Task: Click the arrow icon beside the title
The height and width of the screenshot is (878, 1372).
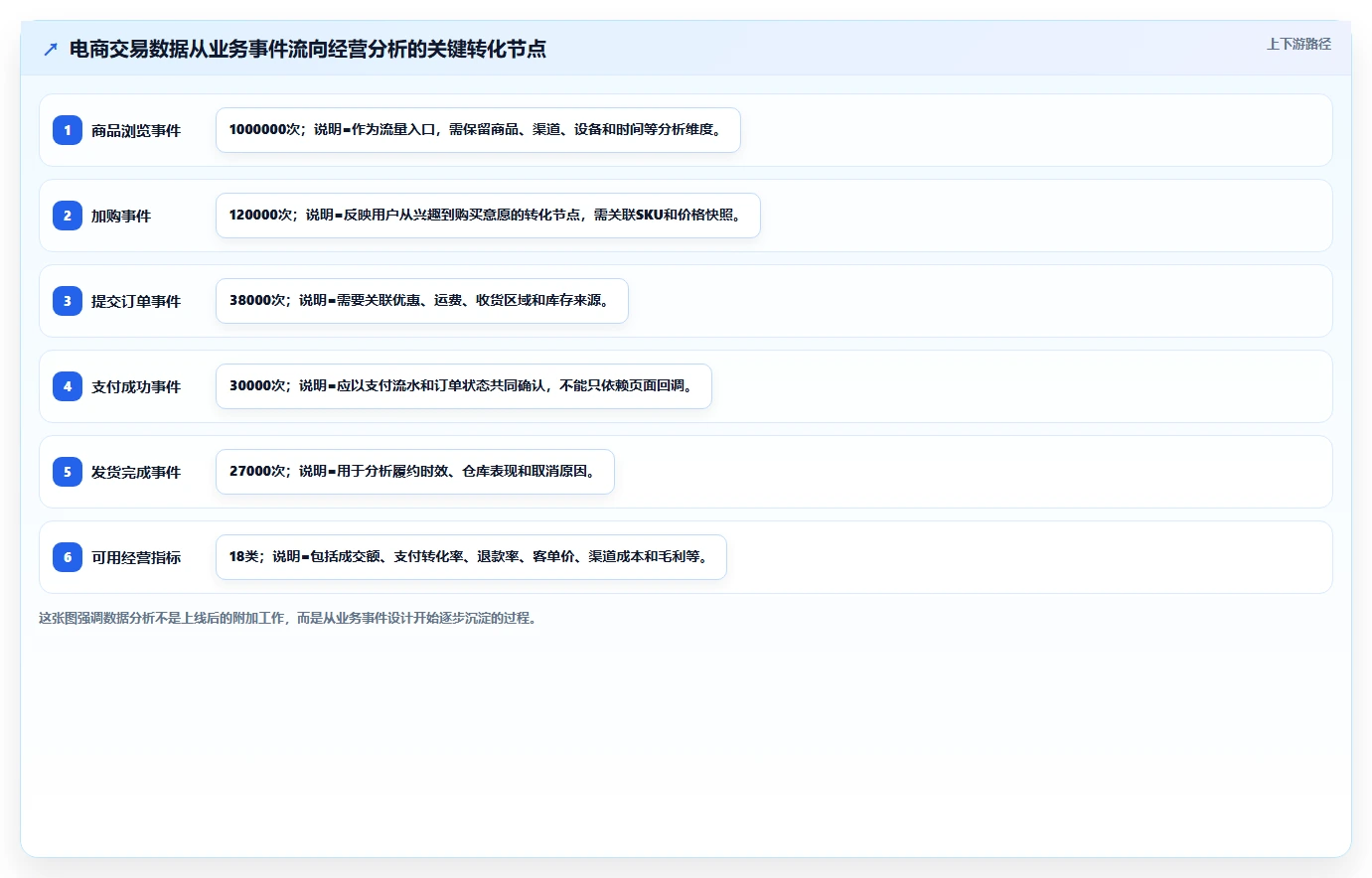Action: pos(51,49)
